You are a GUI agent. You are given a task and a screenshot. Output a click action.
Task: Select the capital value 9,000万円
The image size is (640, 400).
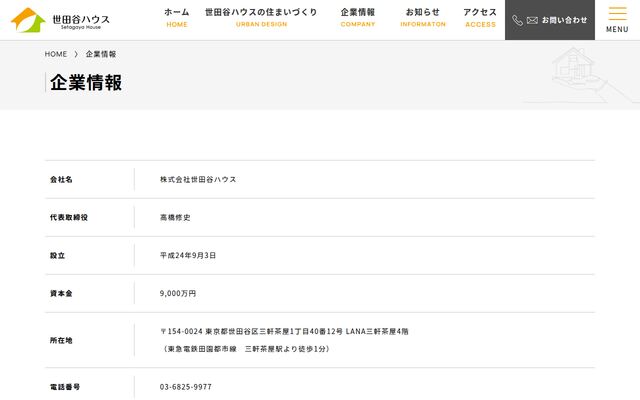point(178,293)
